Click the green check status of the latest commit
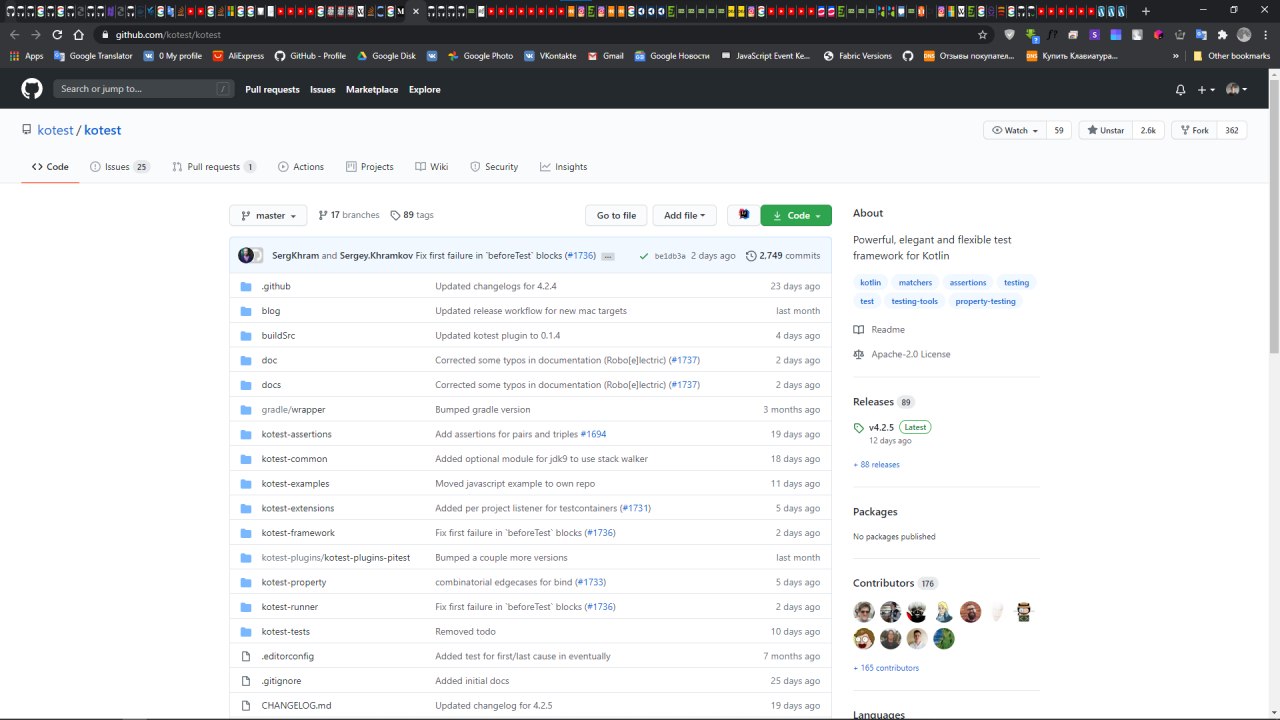The image size is (1280, 720). [643, 256]
